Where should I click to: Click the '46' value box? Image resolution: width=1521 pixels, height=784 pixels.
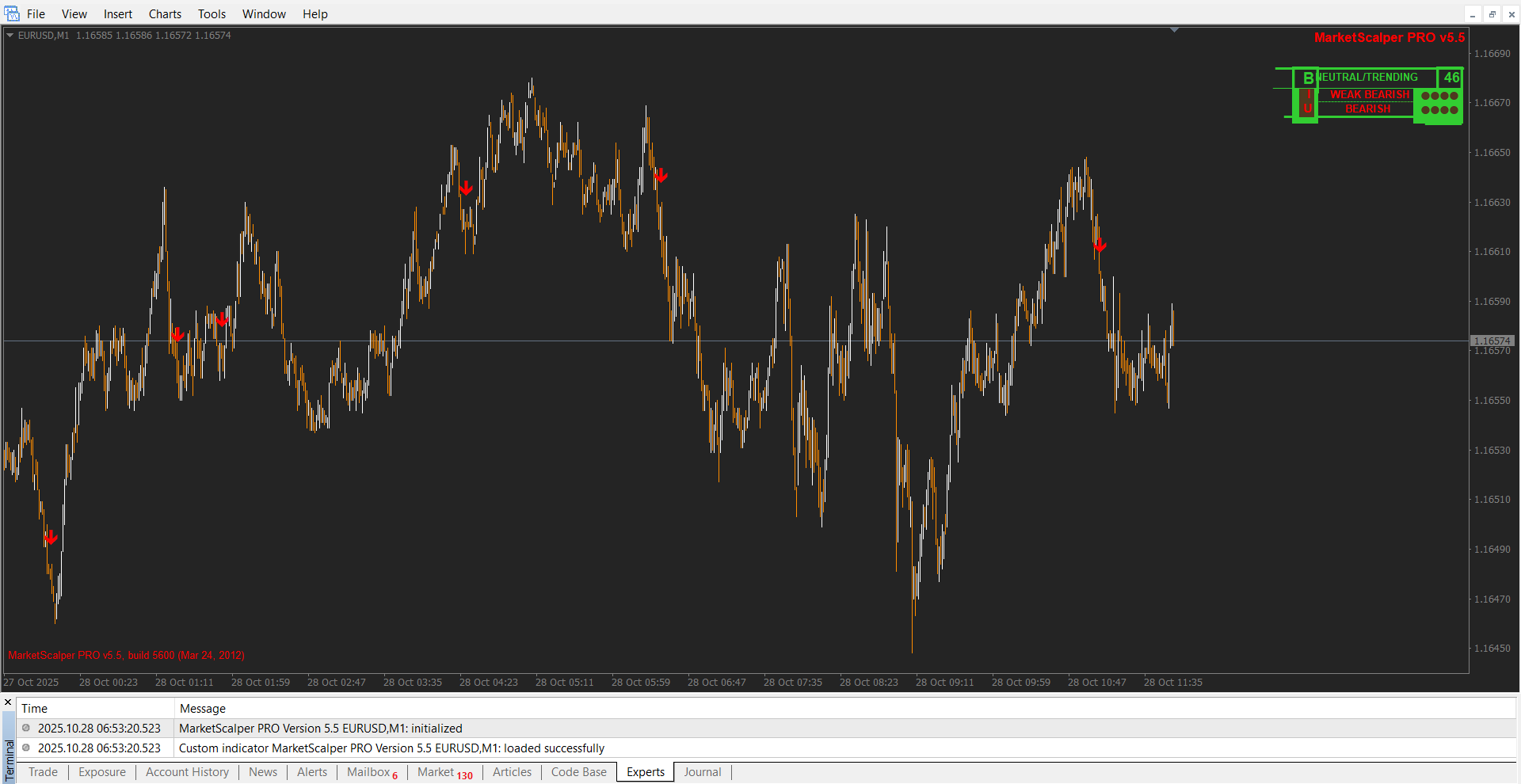coord(1451,78)
